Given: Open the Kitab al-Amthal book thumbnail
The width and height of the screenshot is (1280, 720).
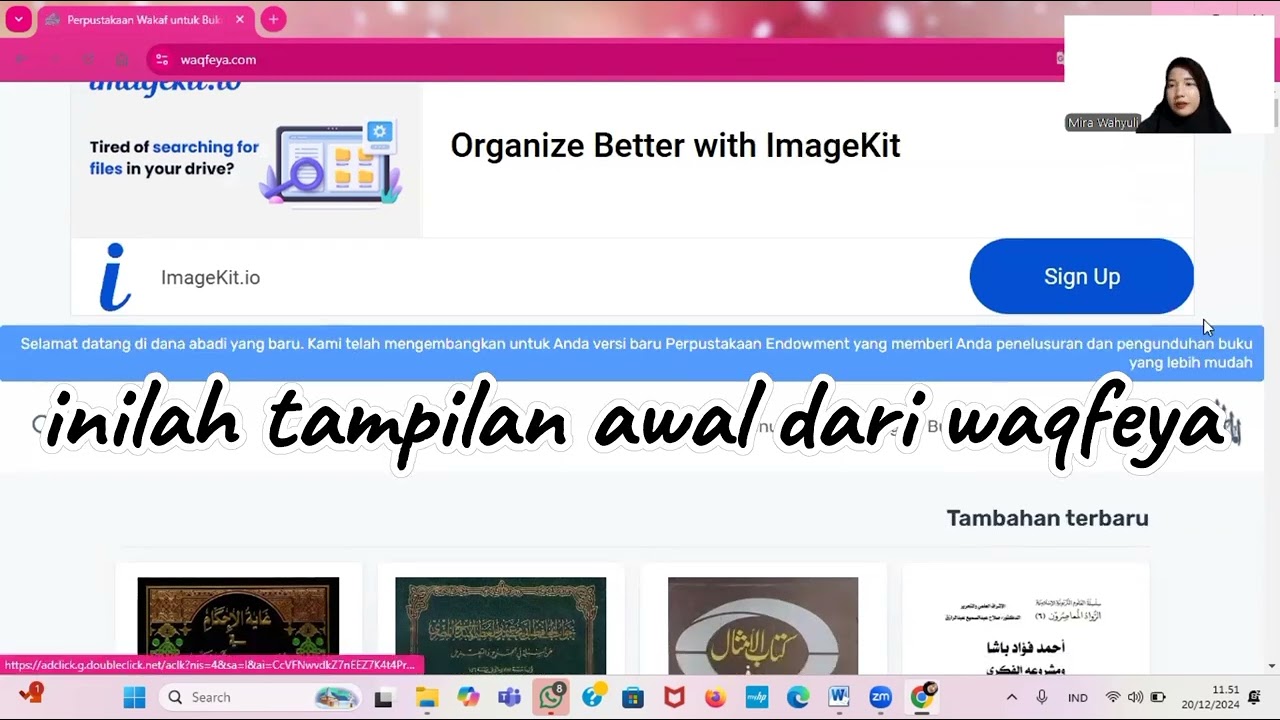Looking at the screenshot, I should click(763, 625).
